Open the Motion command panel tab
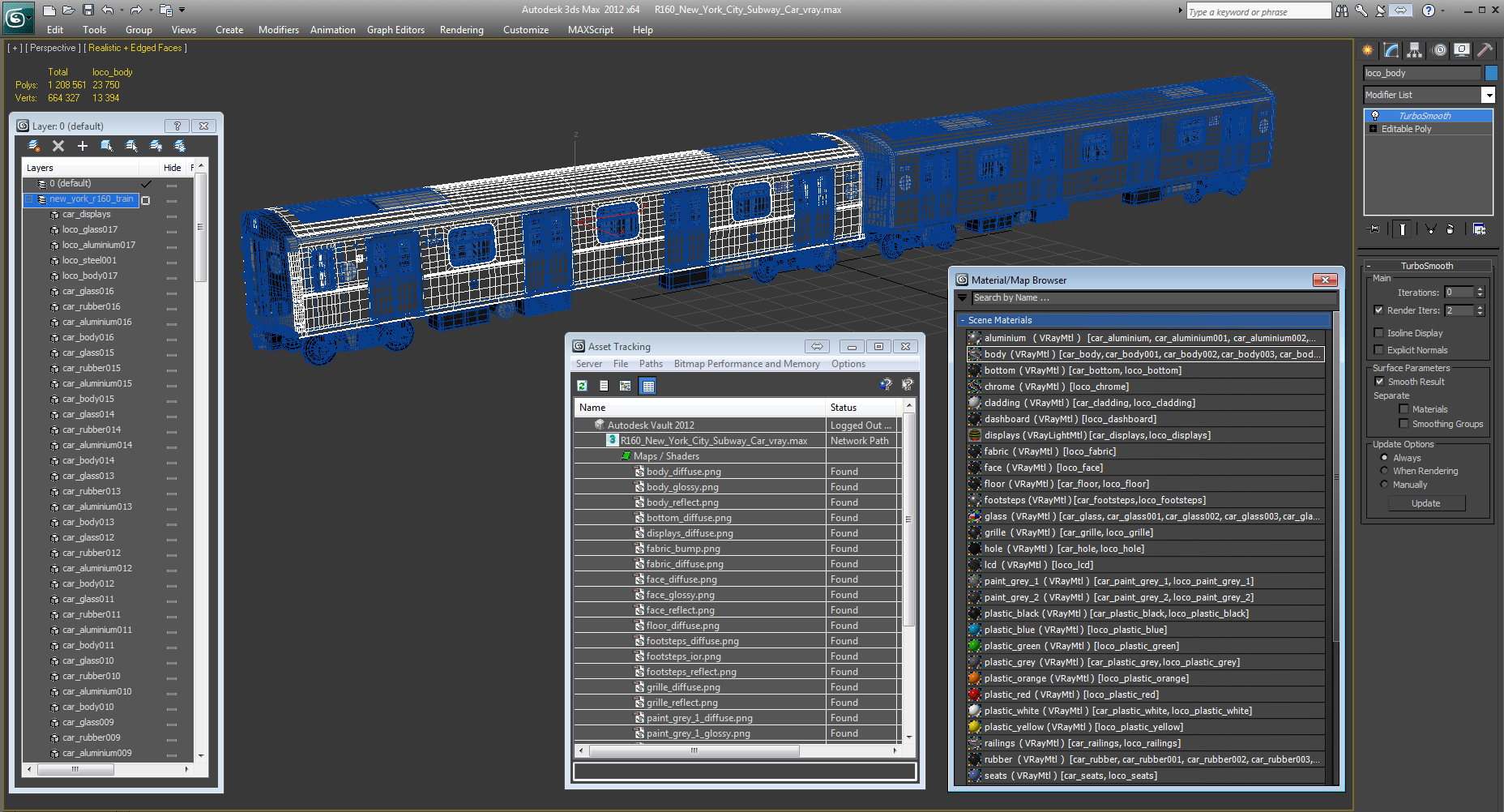 pyautogui.click(x=1439, y=50)
